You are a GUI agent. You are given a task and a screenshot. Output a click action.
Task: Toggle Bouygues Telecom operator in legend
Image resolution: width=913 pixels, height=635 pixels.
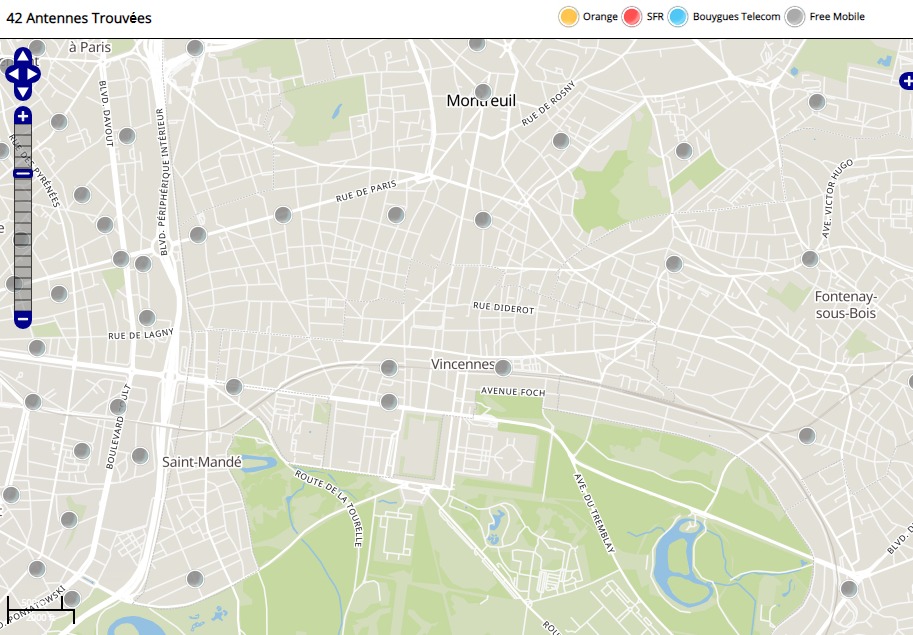coord(679,17)
